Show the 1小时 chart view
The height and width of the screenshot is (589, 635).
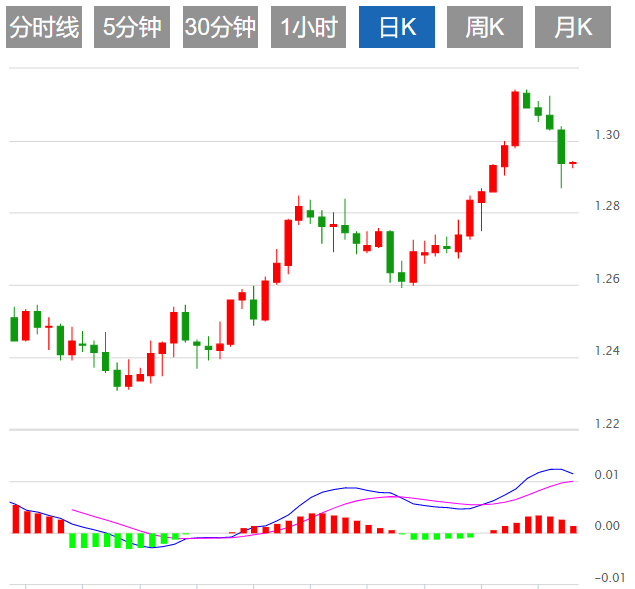tap(308, 28)
